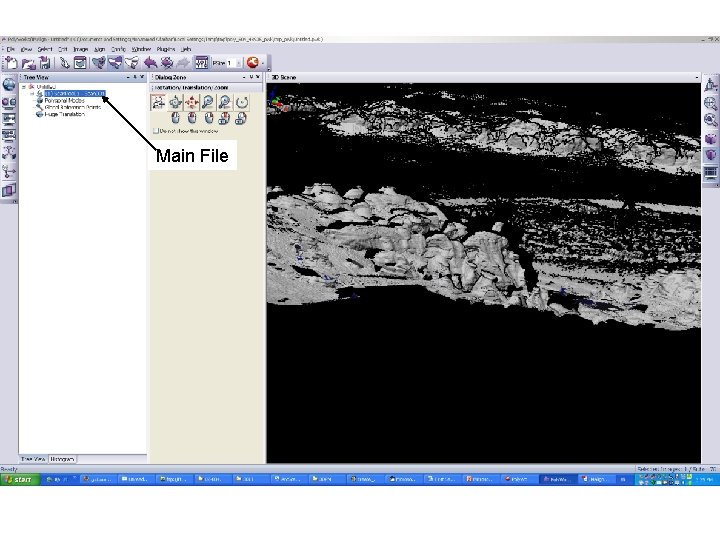Select the rotate-translate mode icon in Dialog Zone
The height and width of the screenshot is (540, 720).
[158, 102]
